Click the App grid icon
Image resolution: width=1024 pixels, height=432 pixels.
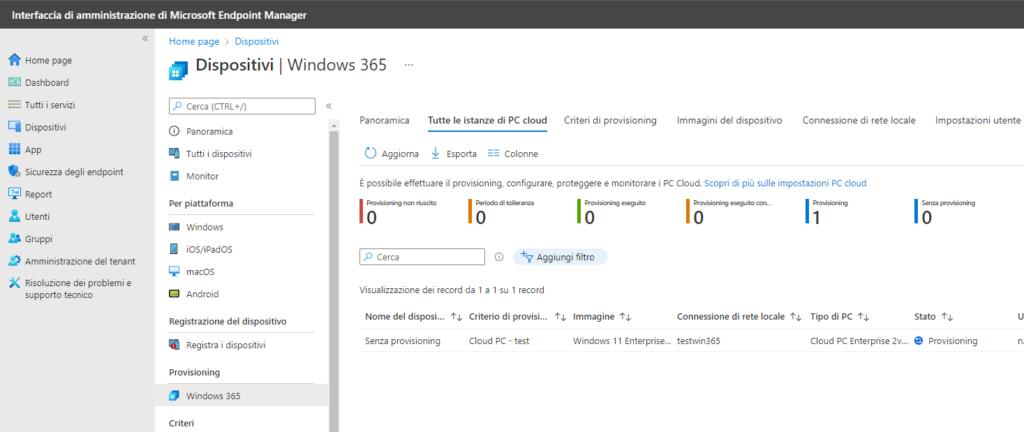tap(14, 149)
